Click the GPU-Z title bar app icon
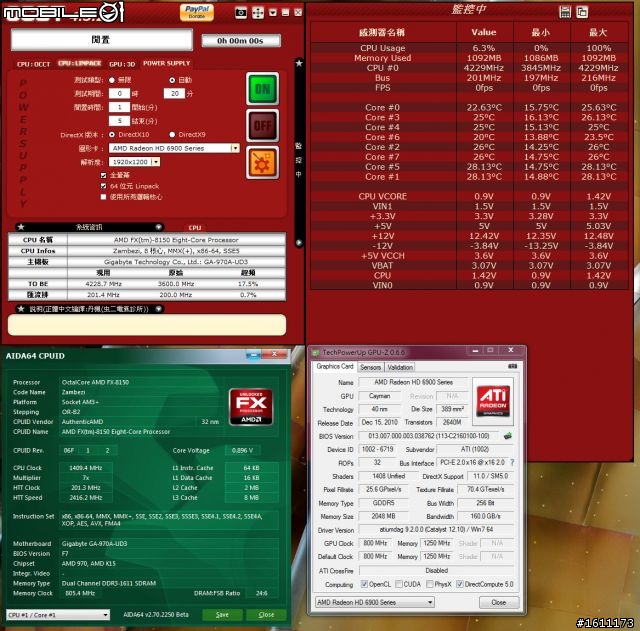Viewport: 640px width, 631px height. 316,352
